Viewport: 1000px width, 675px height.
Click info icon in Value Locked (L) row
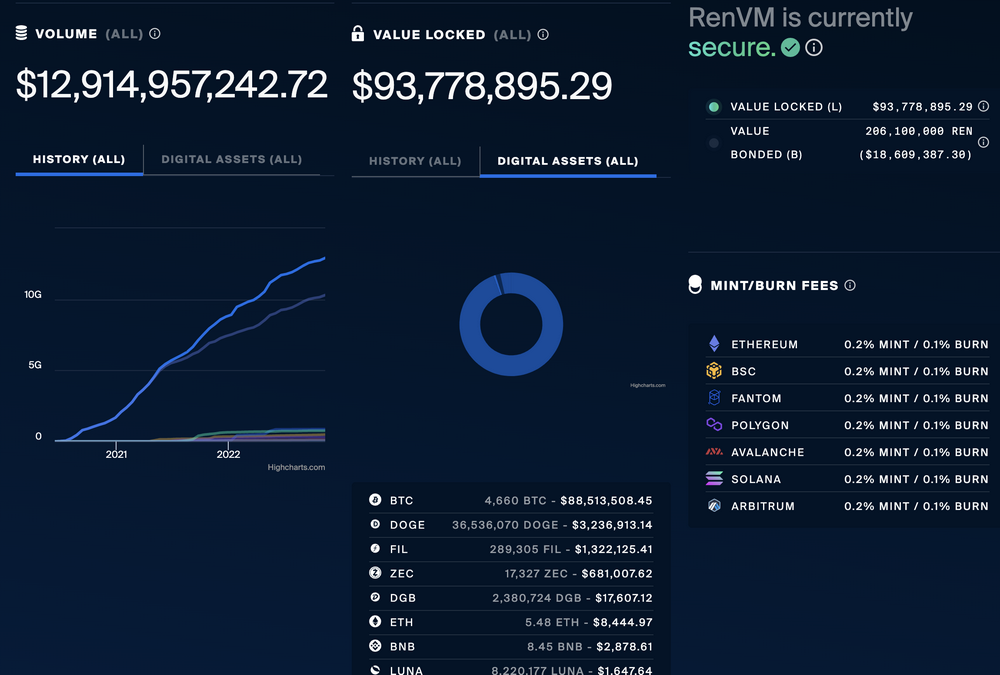click(x=983, y=106)
